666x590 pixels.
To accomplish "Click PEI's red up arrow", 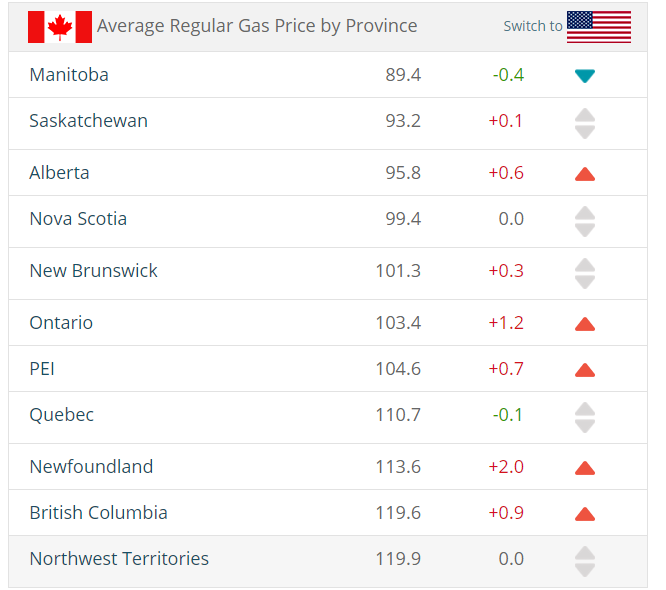I will tap(585, 370).
